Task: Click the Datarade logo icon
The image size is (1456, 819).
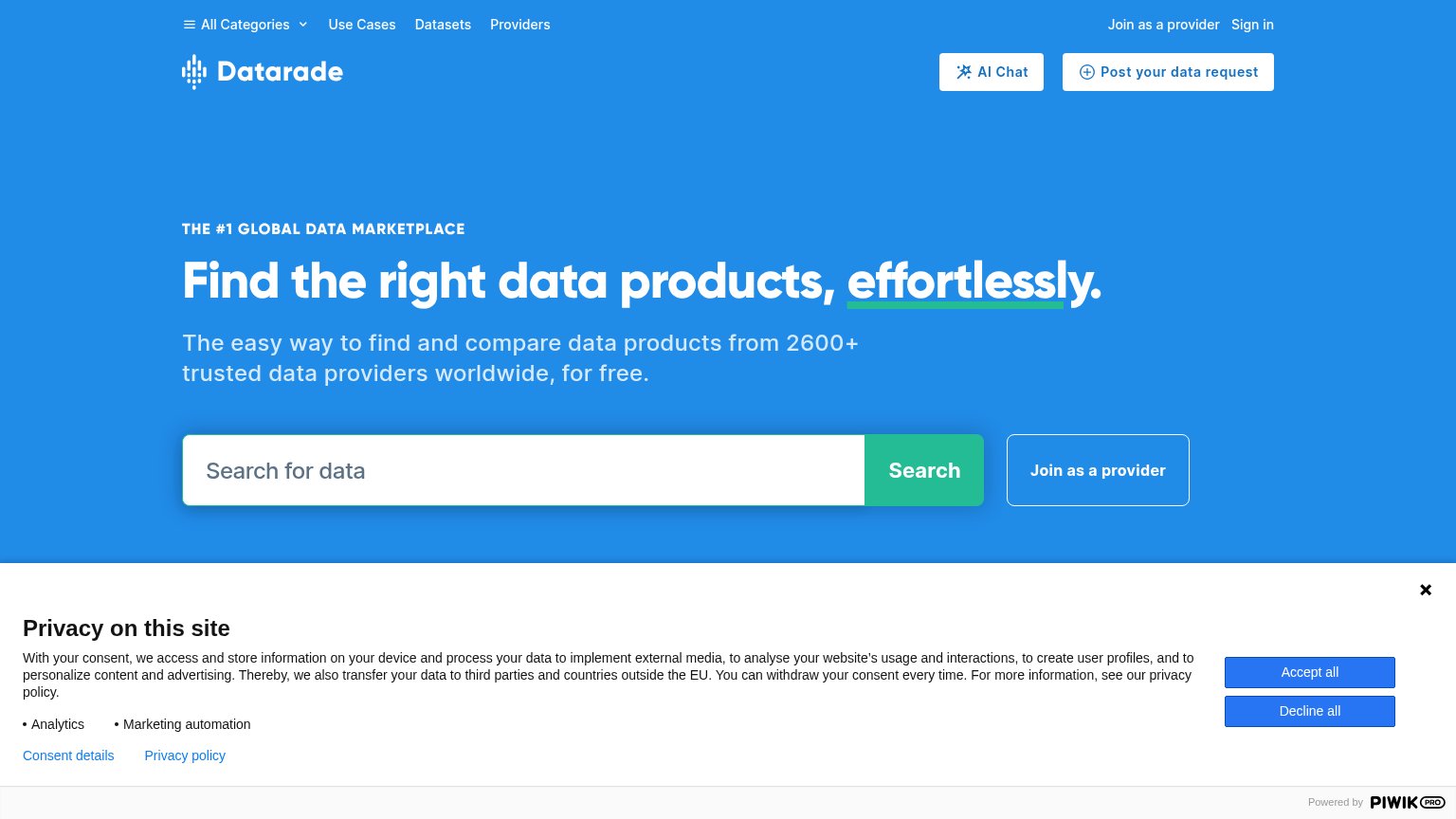Action: point(194,72)
